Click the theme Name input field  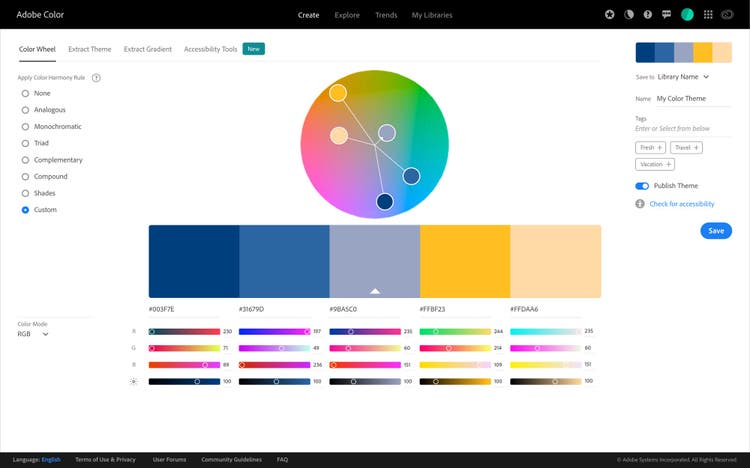pos(694,99)
